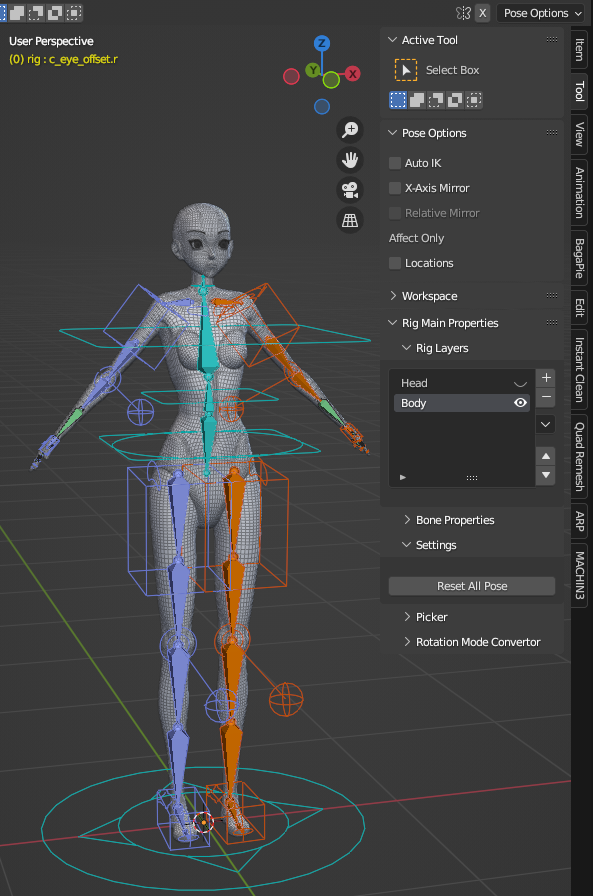This screenshot has height=896, width=593.
Task: Select 'Extend selection' mode in Active Tool panel
Action: (x=417, y=100)
